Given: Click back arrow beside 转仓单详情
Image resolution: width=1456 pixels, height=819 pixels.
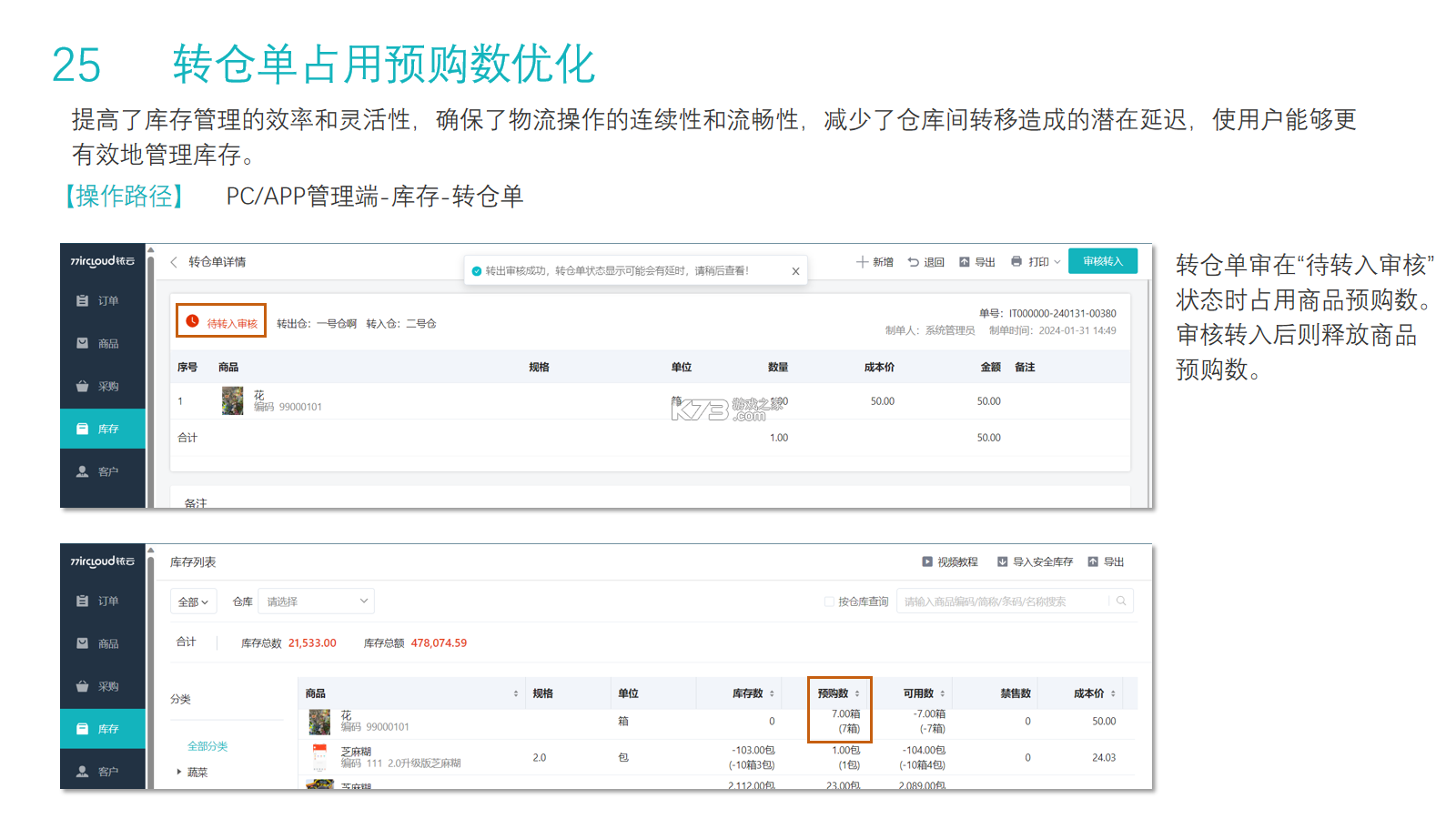Looking at the screenshot, I should (x=174, y=262).
